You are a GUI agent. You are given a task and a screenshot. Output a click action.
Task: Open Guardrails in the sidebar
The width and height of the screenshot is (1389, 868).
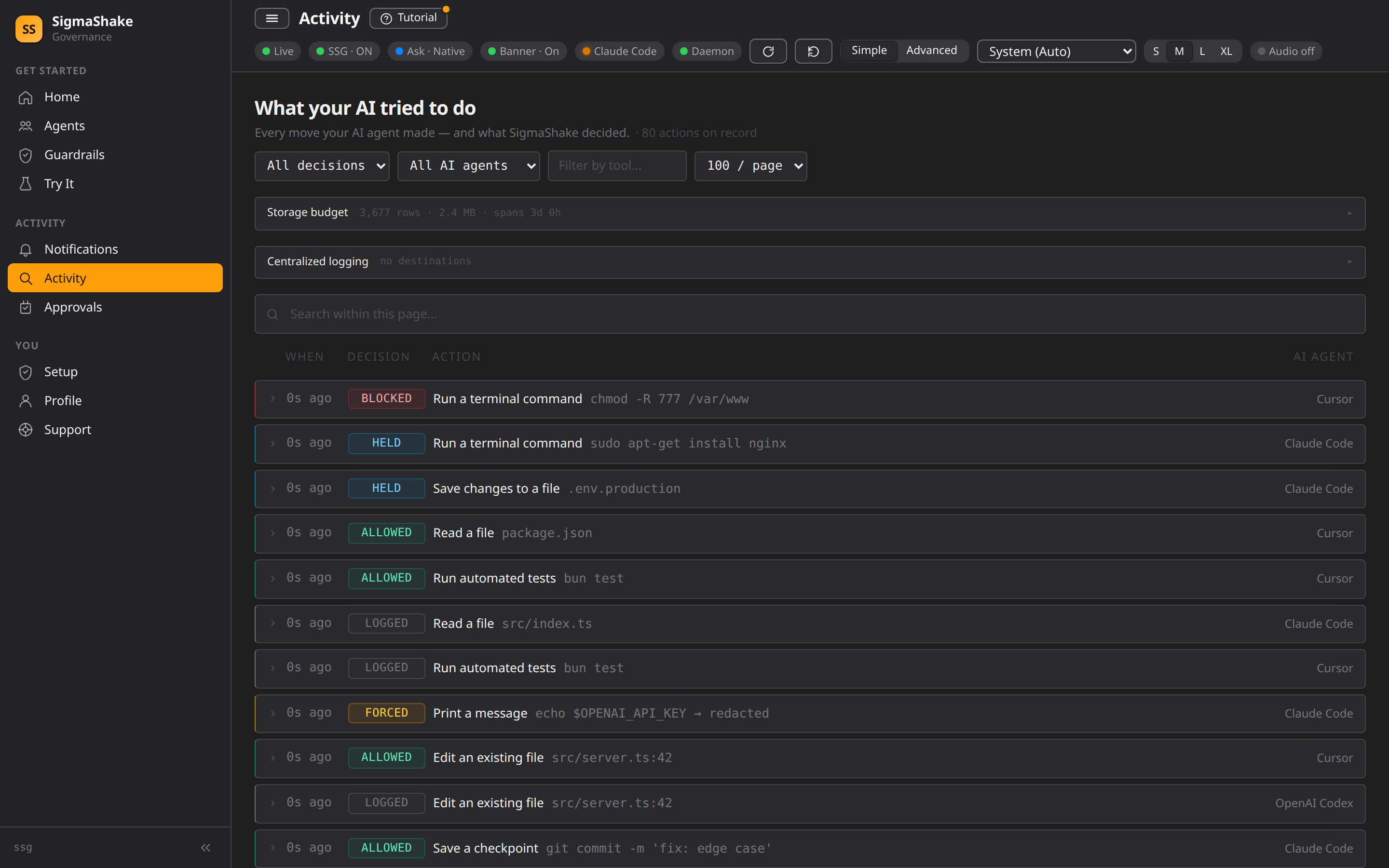click(x=115, y=155)
